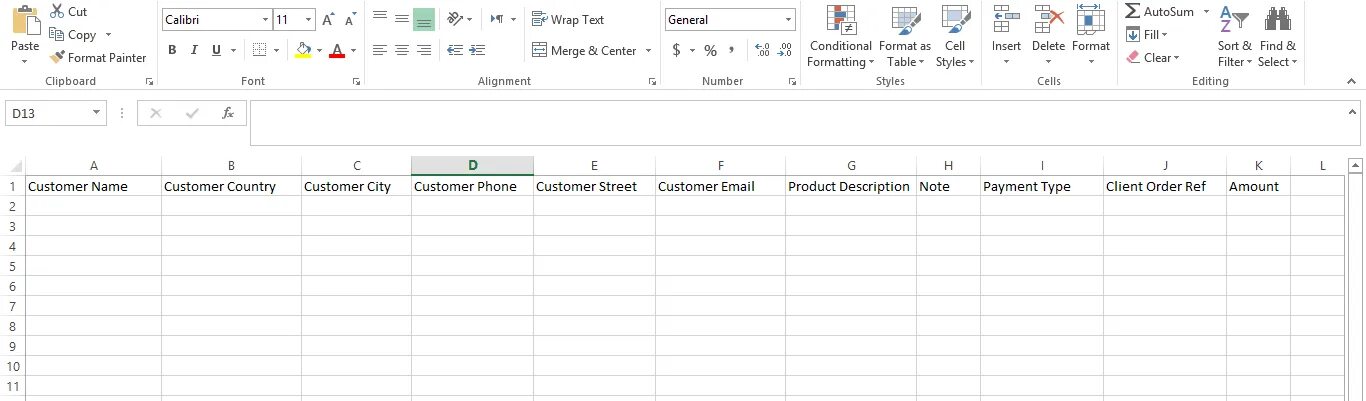Click the Find & Select binoculars

coord(1277,22)
